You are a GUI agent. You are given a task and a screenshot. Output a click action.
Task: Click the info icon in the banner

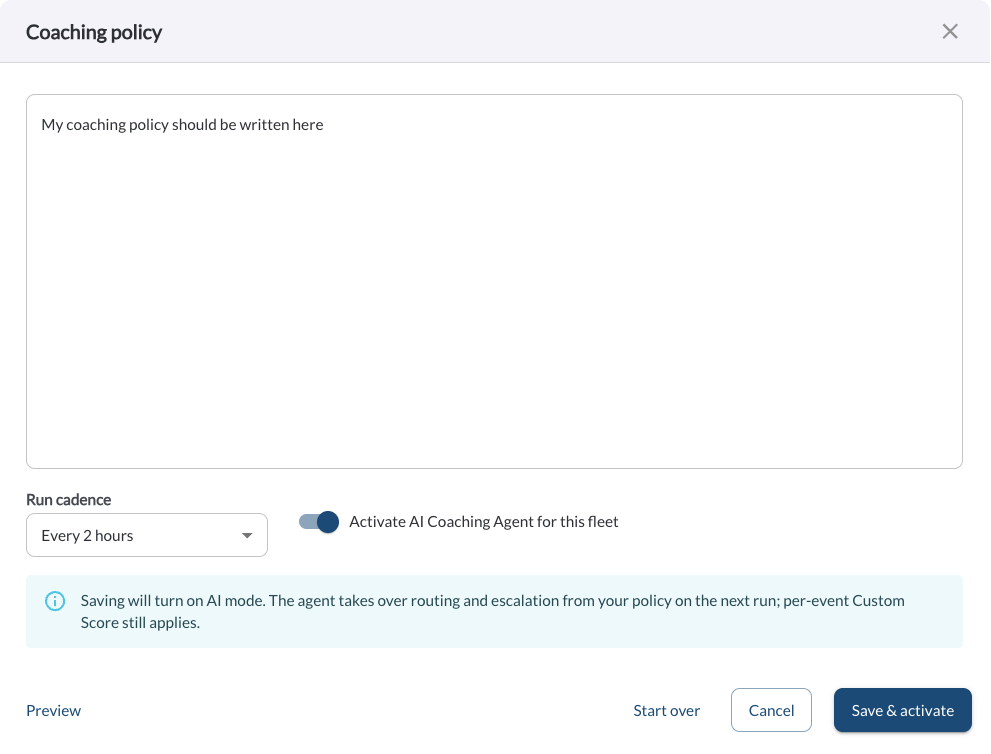click(55, 601)
